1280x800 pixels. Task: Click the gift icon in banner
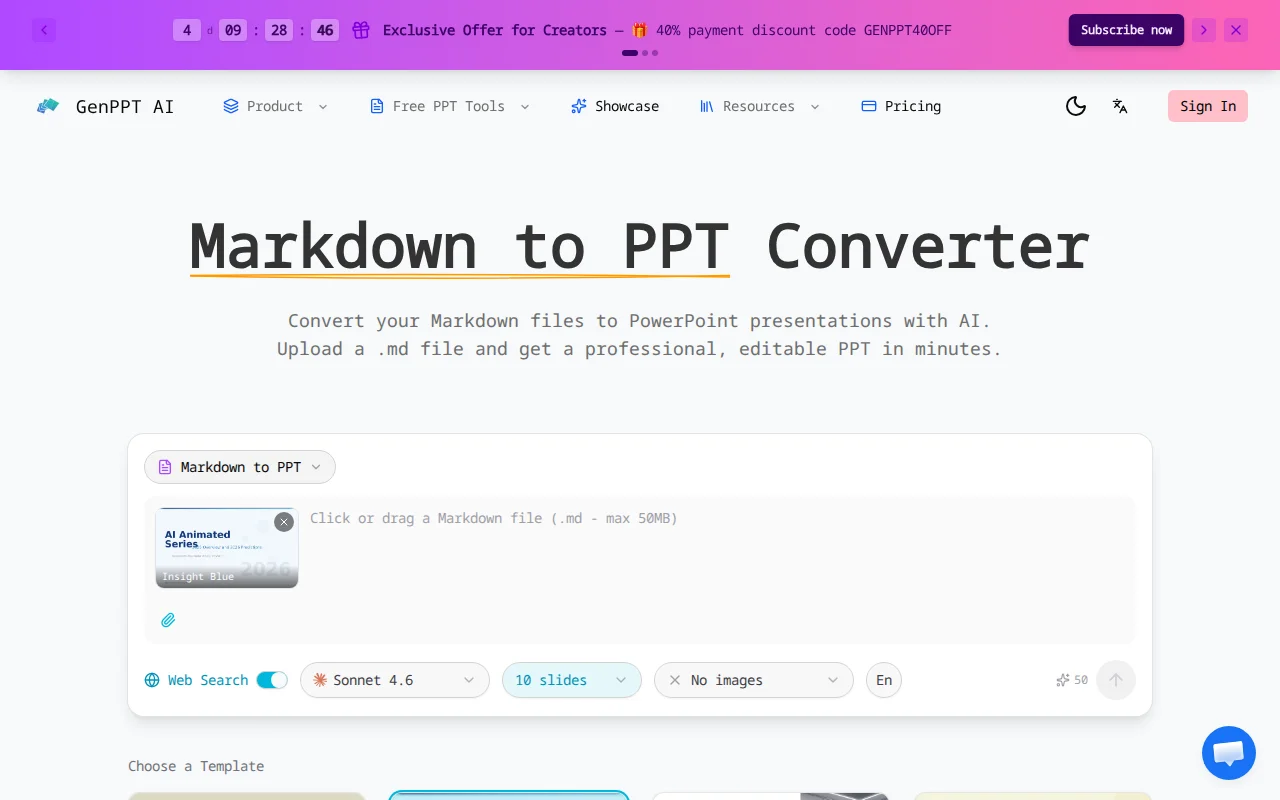[x=361, y=30]
